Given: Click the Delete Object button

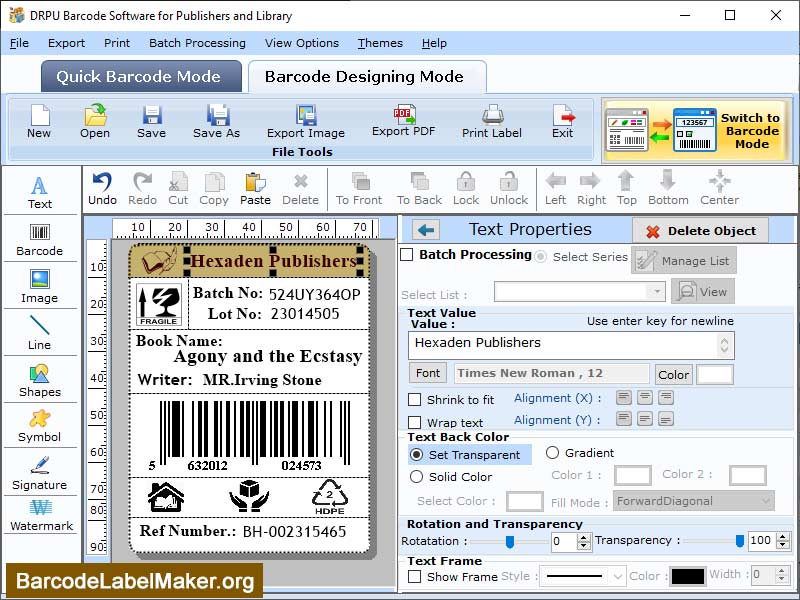Looking at the screenshot, I should [700, 229].
